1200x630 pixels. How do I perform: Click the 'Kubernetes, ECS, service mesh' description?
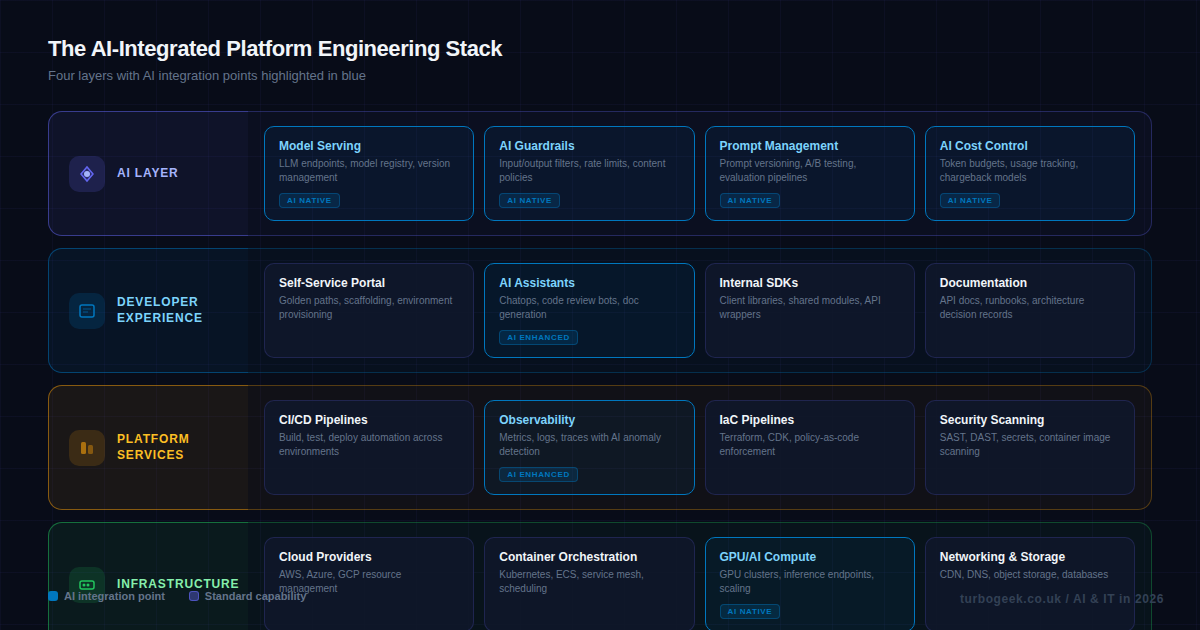click(572, 581)
